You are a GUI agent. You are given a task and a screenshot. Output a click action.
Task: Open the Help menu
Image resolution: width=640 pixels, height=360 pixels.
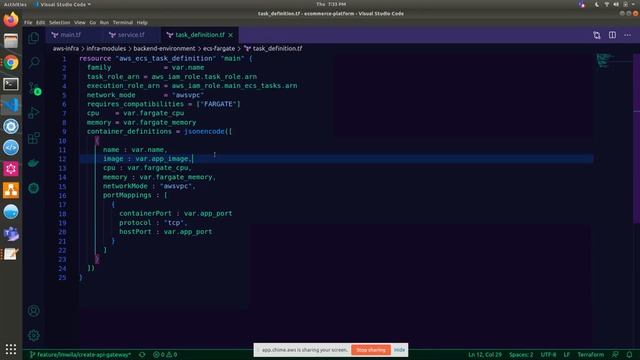click(142, 22)
